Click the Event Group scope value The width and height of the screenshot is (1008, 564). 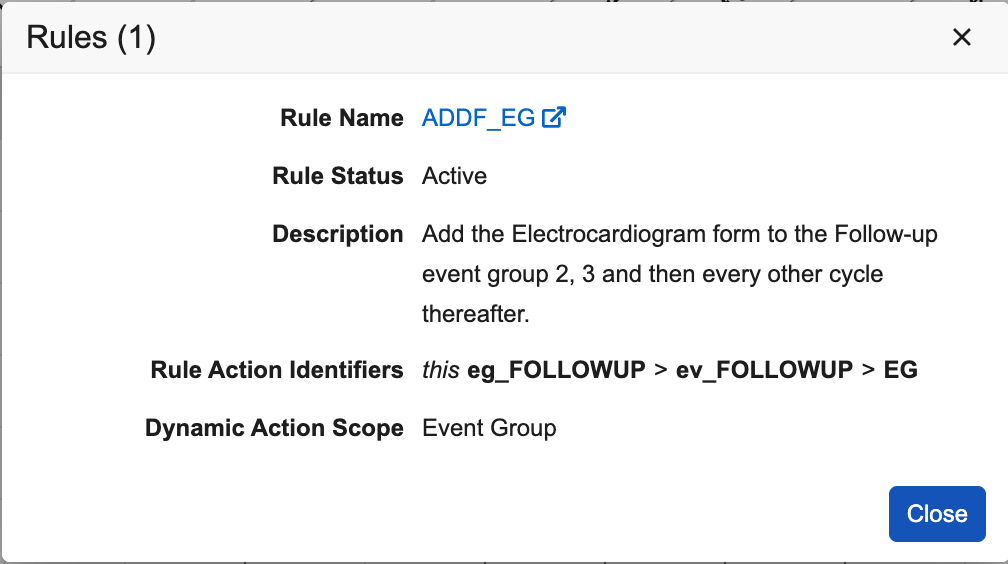pos(489,428)
